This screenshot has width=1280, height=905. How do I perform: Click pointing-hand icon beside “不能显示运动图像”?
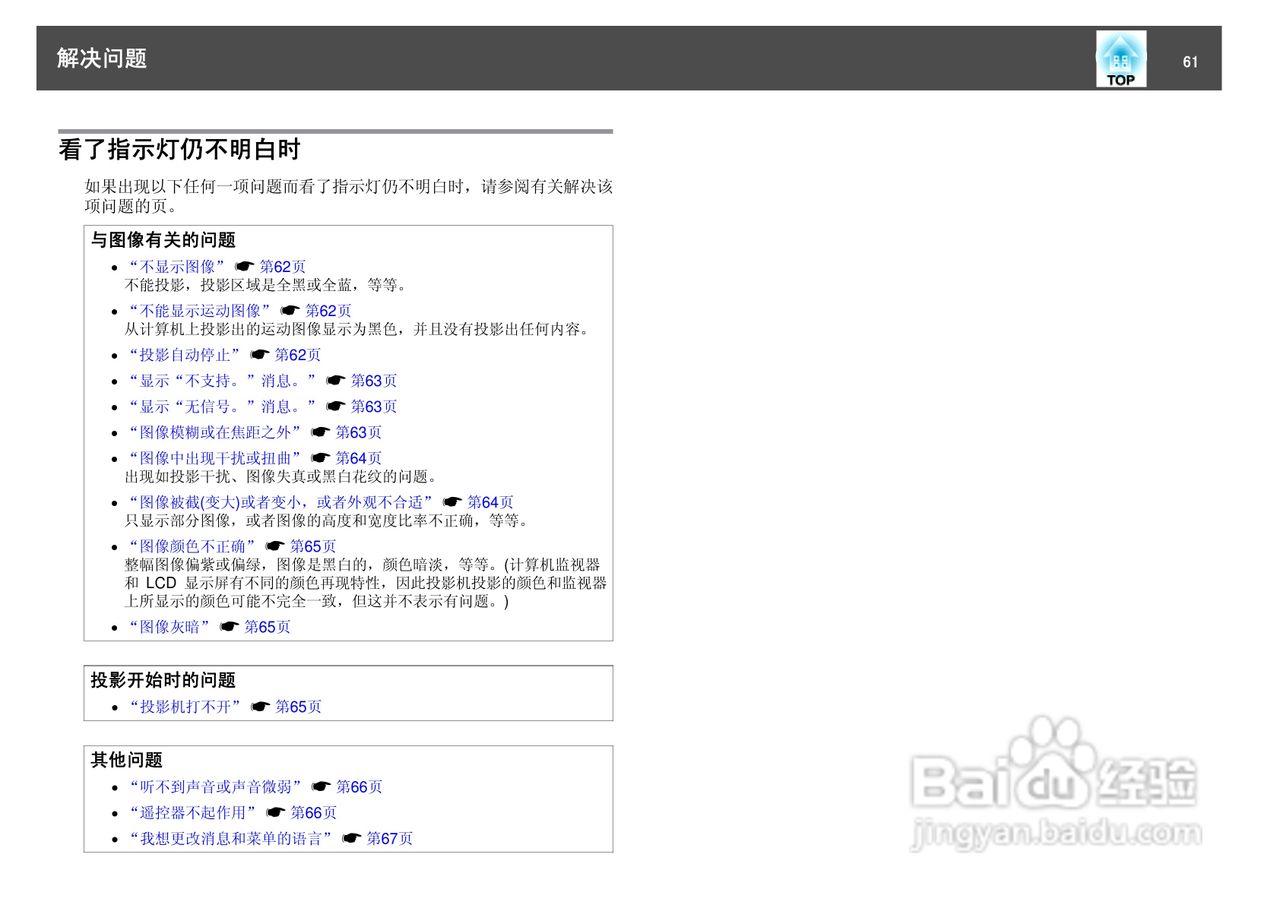(x=291, y=311)
